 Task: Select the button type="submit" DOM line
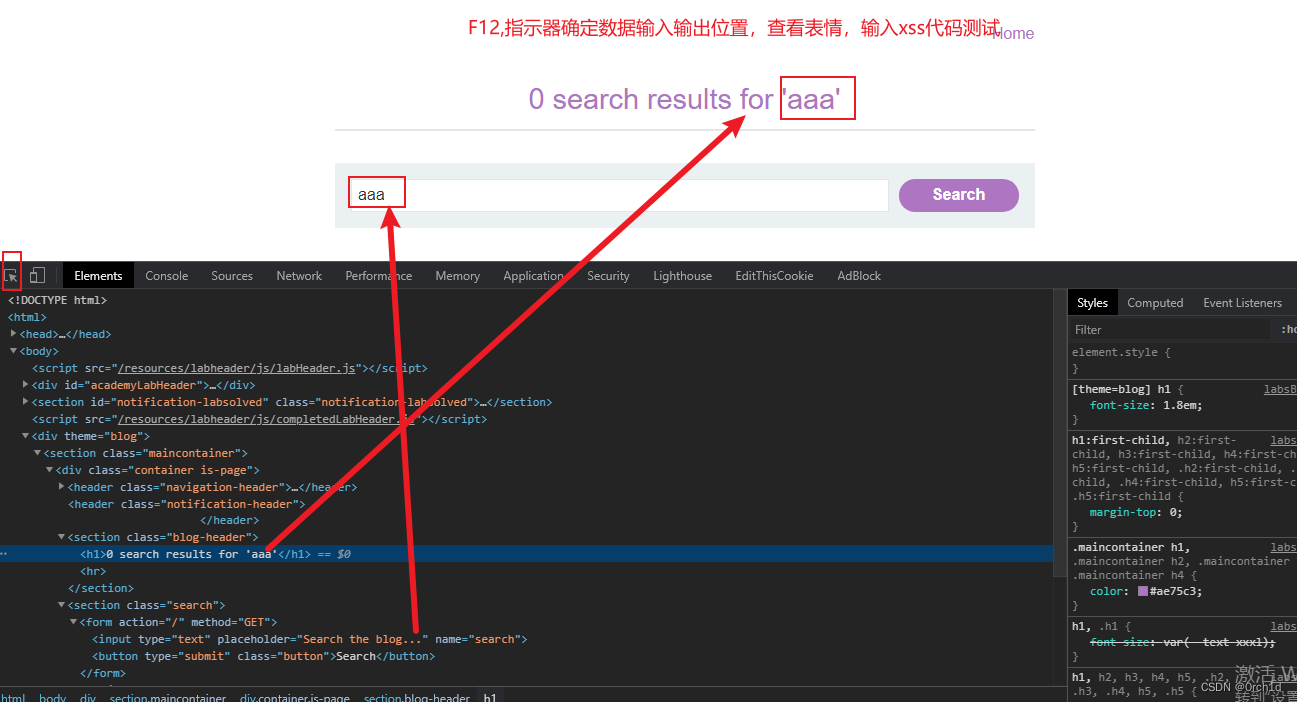tap(264, 656)
